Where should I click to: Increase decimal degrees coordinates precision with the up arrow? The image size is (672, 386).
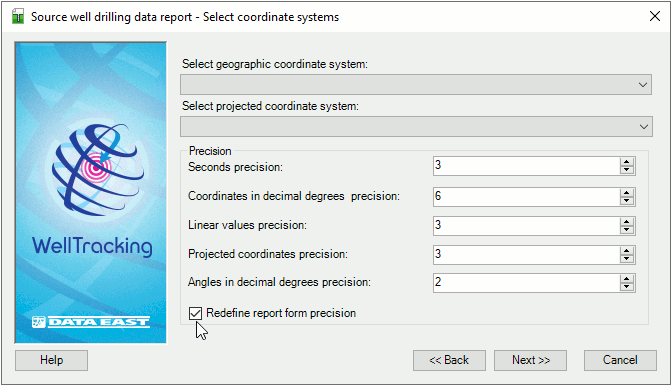(x=627, y=193)
